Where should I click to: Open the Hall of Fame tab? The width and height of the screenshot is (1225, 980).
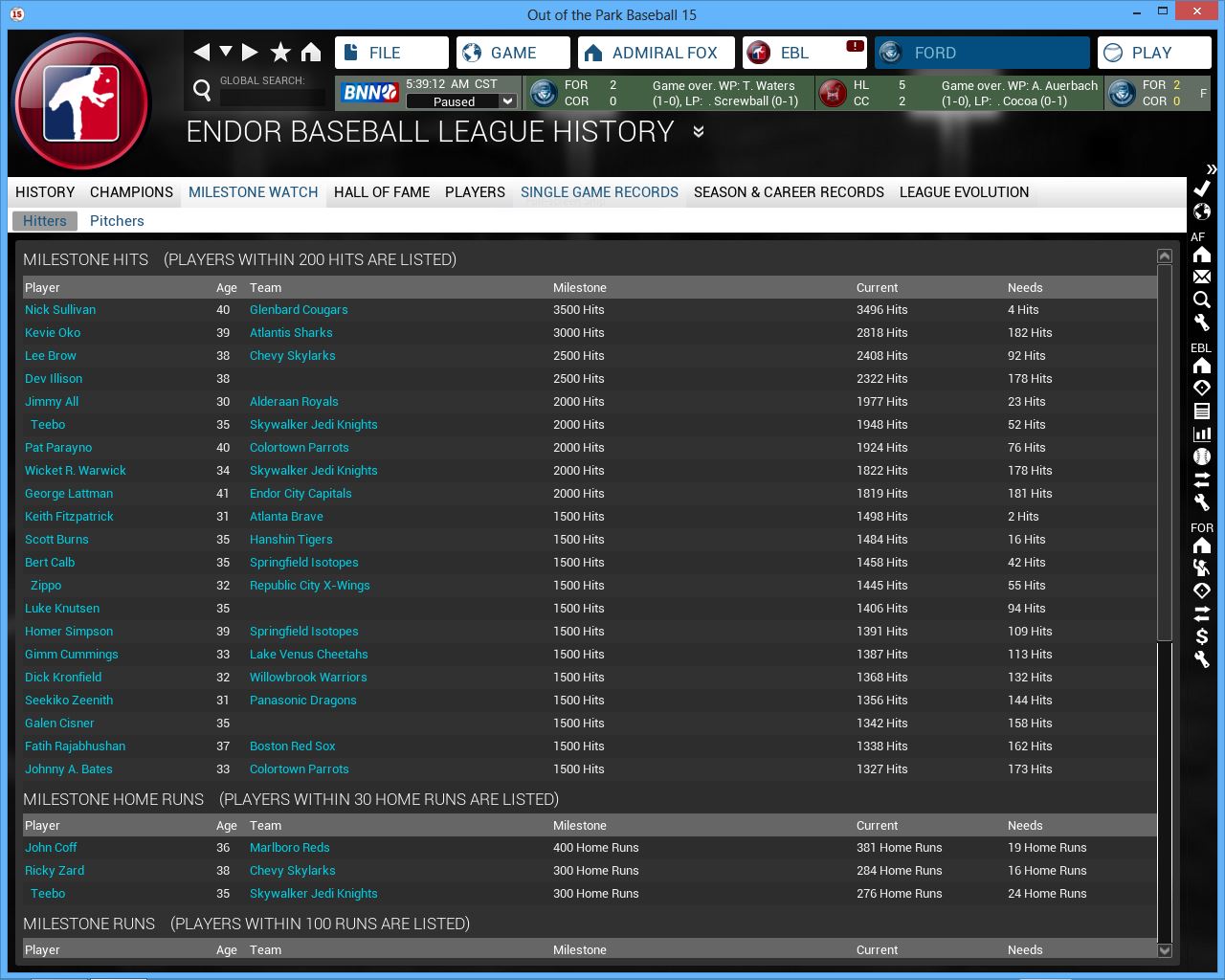pyautogui.click(x=382, y=192)
